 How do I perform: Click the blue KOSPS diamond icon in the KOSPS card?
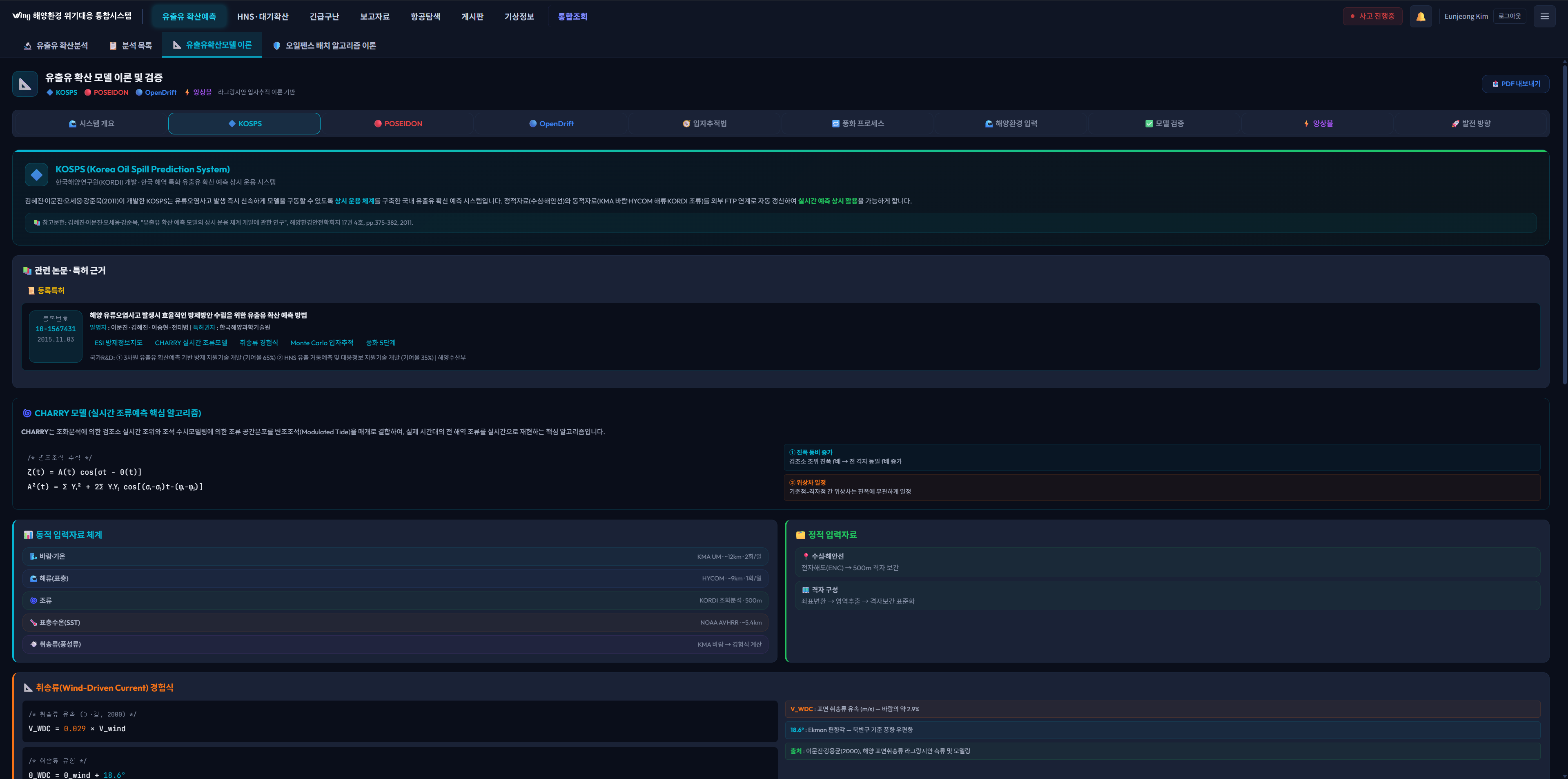36,175
